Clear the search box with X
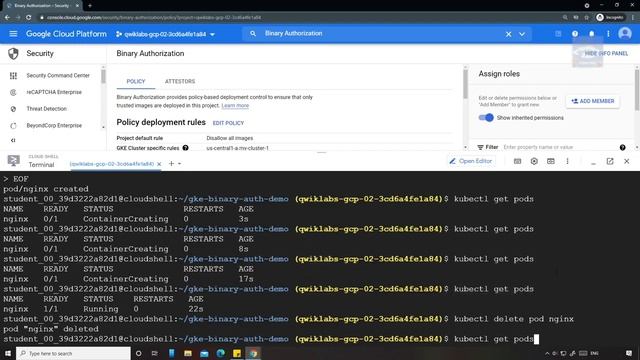The height and width of the screenshot is (360, 640). [x=508, y=34]
